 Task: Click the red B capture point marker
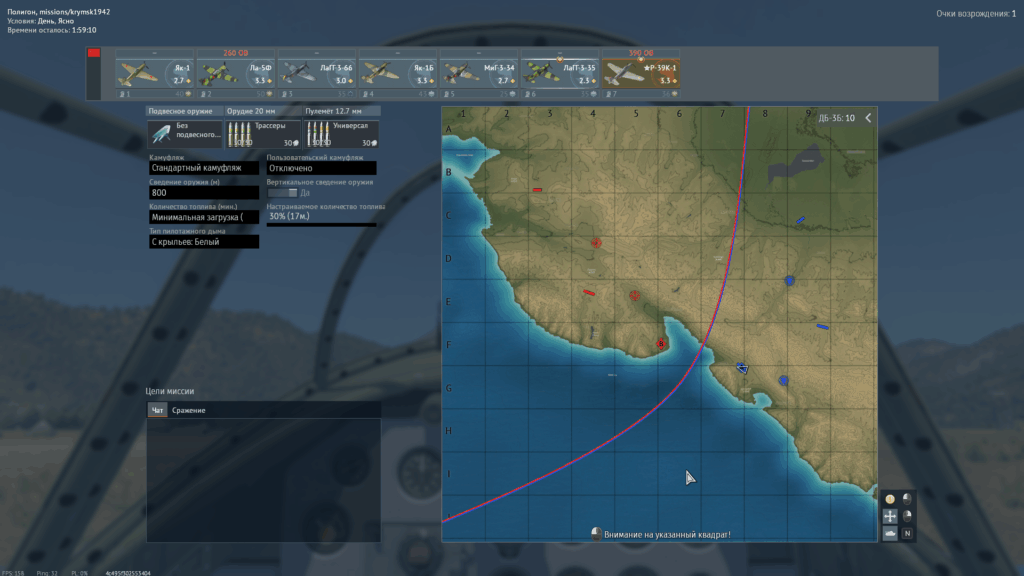pos(661,344)
